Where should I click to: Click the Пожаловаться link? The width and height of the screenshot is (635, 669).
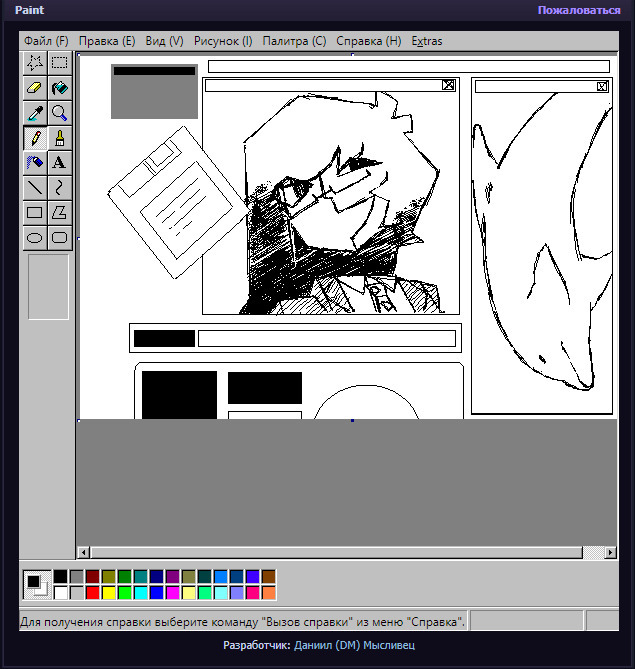pyautogui.click(x=579, y=10)
